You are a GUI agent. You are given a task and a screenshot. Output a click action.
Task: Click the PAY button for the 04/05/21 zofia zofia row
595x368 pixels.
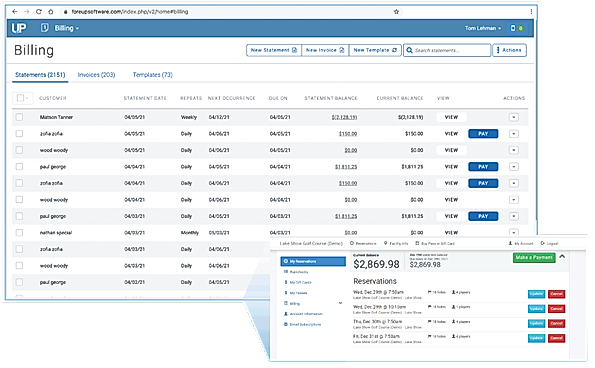coord(483,134)
